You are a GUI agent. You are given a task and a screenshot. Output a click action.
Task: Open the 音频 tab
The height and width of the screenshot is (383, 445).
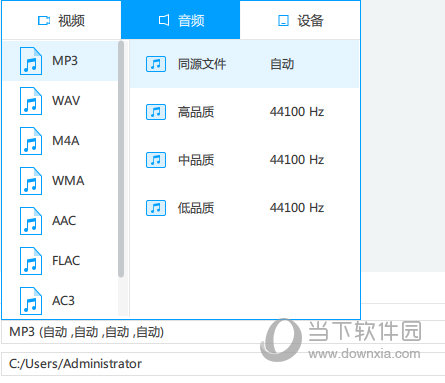pyautogui.click(x=180, y=20)
